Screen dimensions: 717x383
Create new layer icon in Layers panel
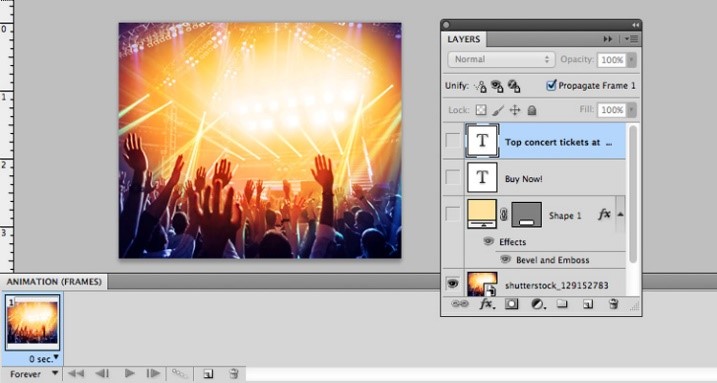(588, 304)
